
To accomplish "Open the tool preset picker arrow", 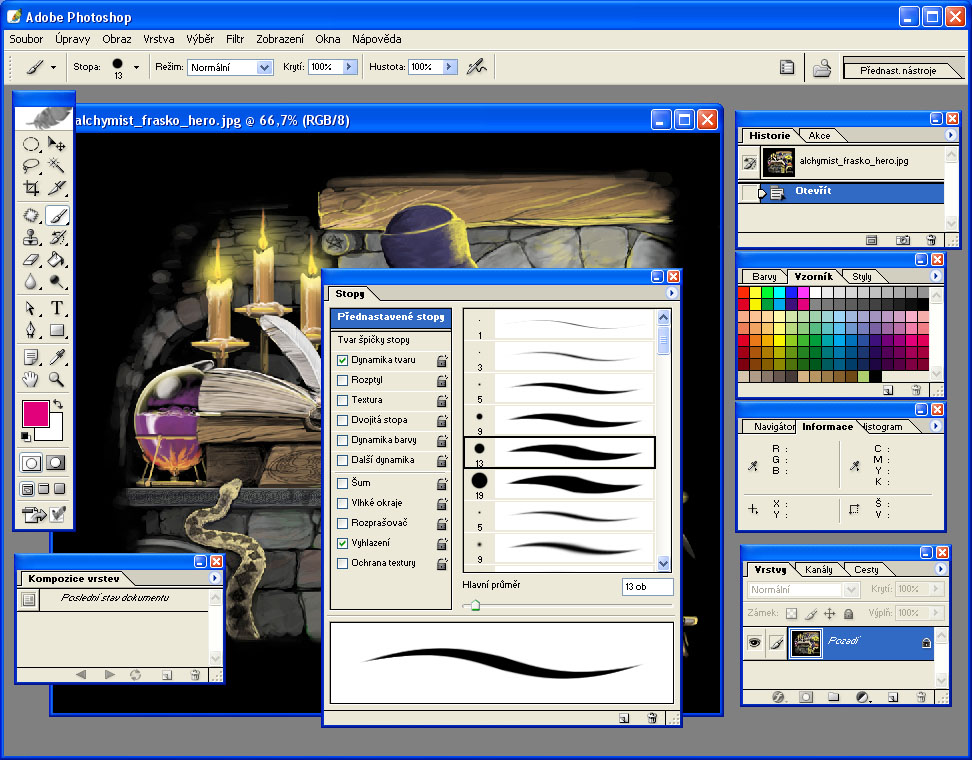I will tap(53, 67).
